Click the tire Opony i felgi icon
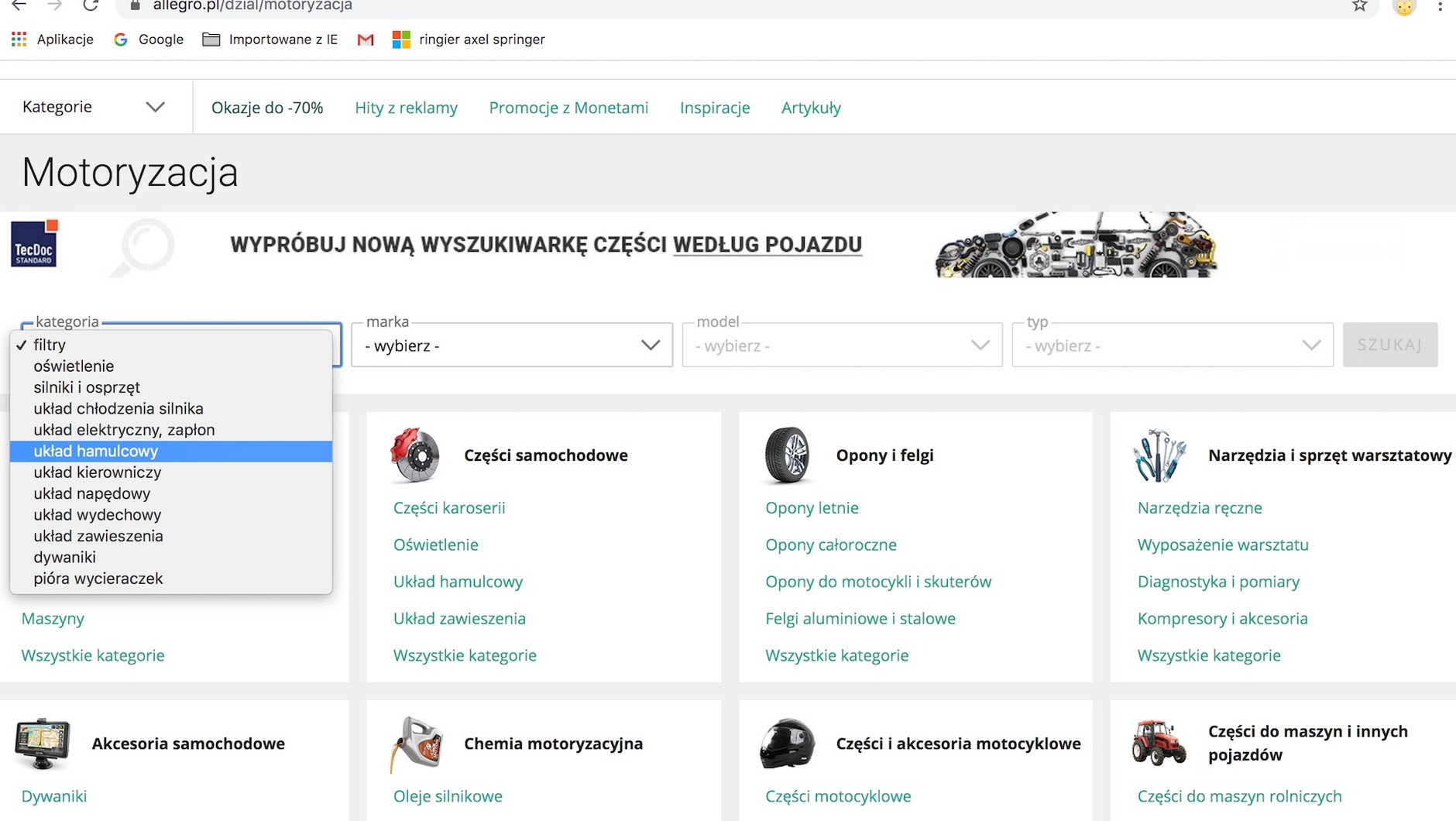The width and height of the screenshot is (1456, 821). point(787,455)
